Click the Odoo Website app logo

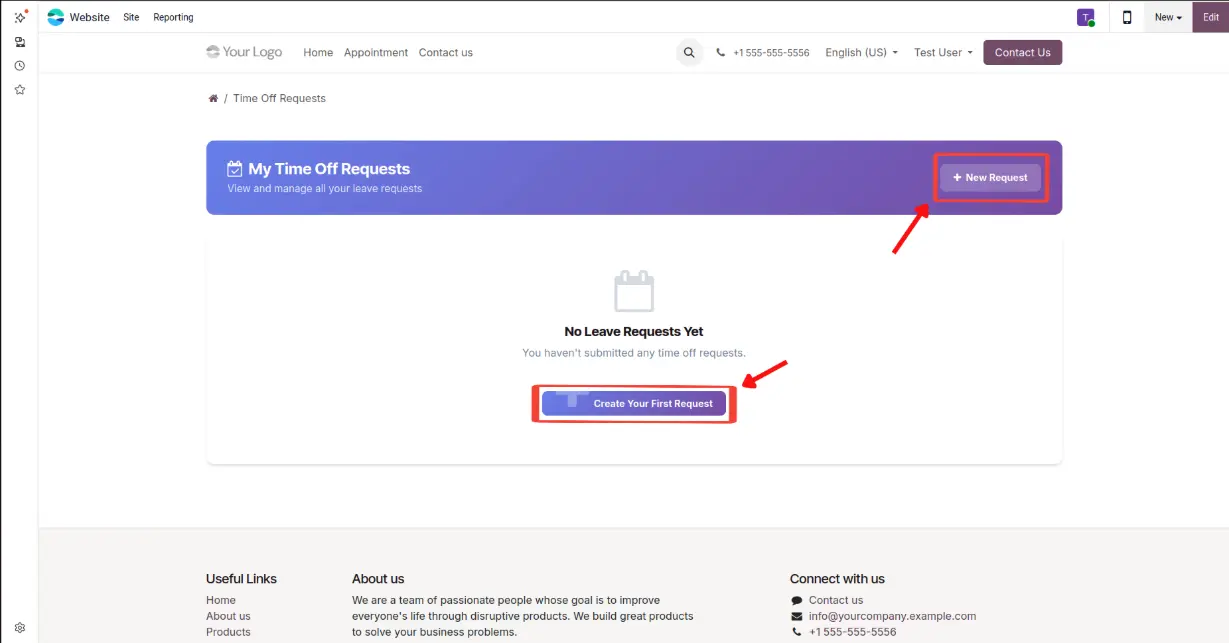56,17
